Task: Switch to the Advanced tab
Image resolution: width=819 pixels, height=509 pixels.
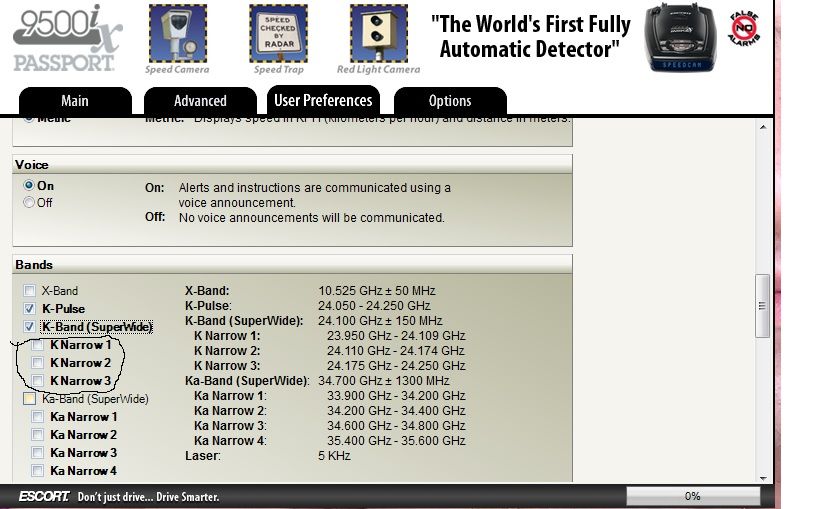Action: click(200, 101)
